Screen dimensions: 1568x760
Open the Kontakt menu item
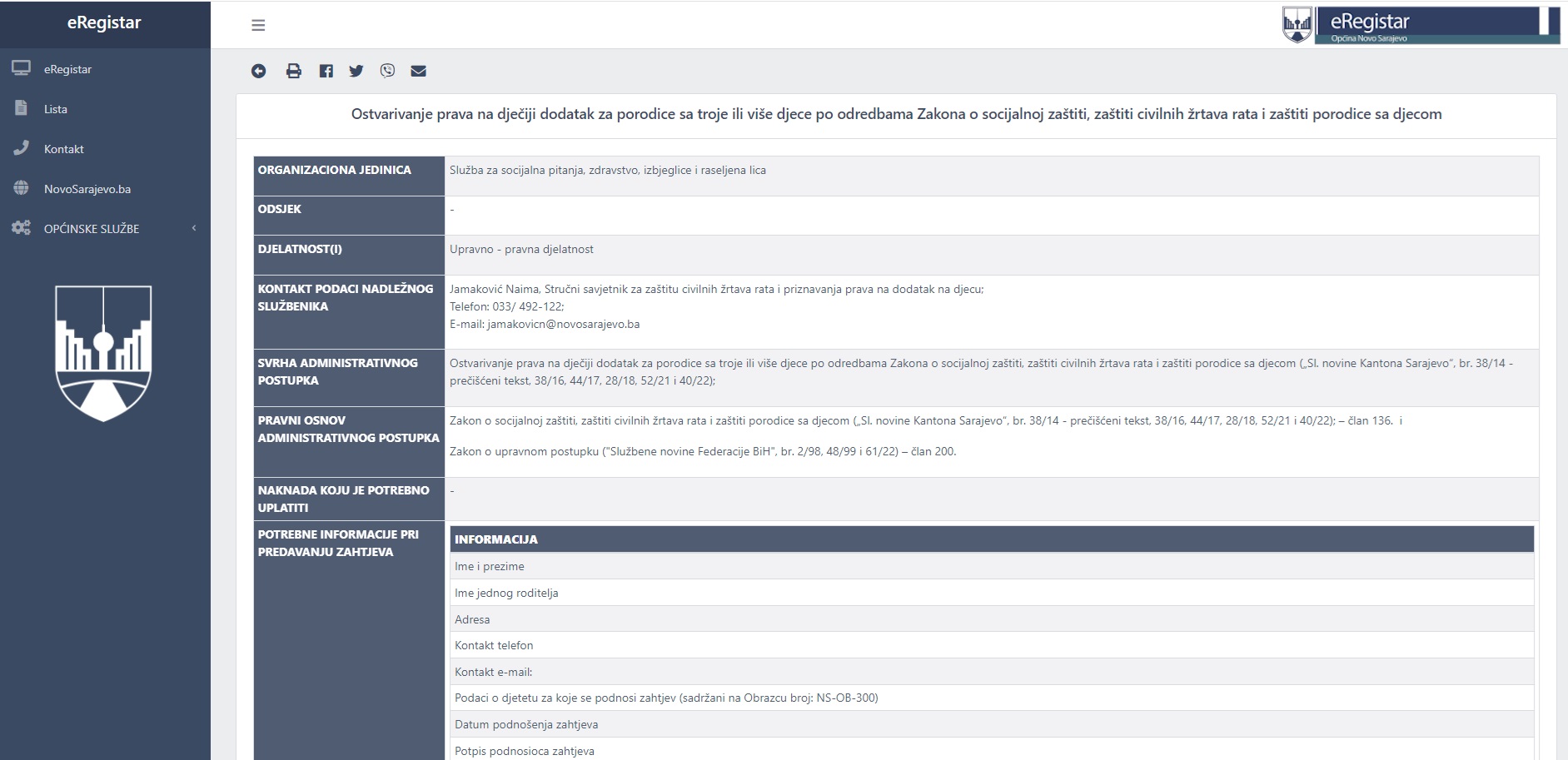click(64, 149)
